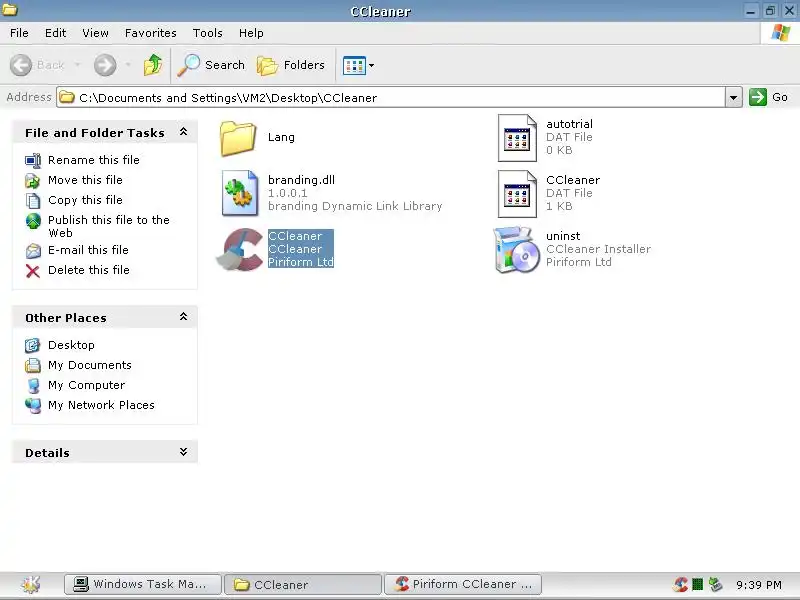Screen dimensions: 800x600
Task: Click the Desktop icon in Other Places
Action: (33, 345)
